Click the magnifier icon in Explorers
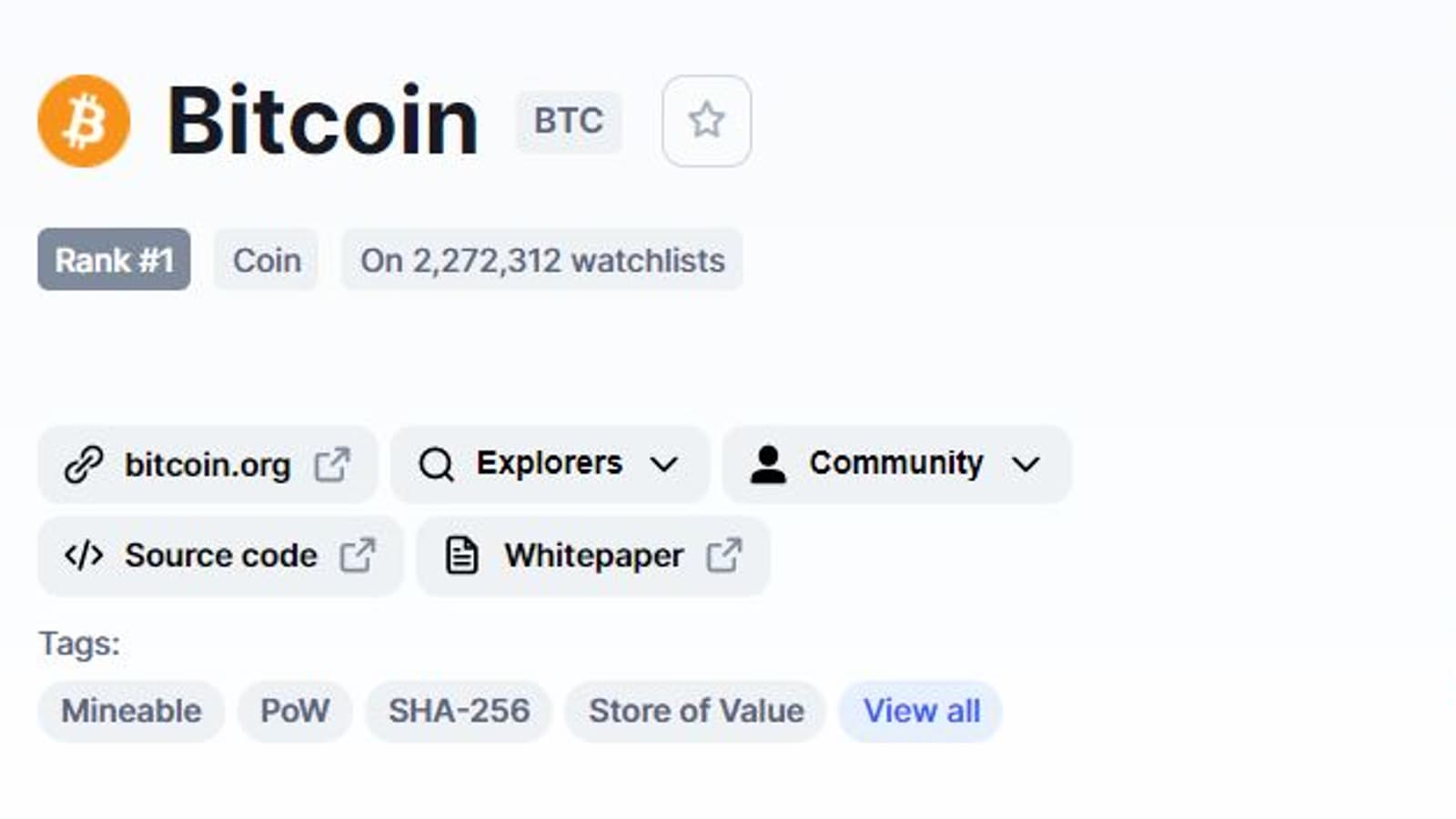 coord(436,465)
